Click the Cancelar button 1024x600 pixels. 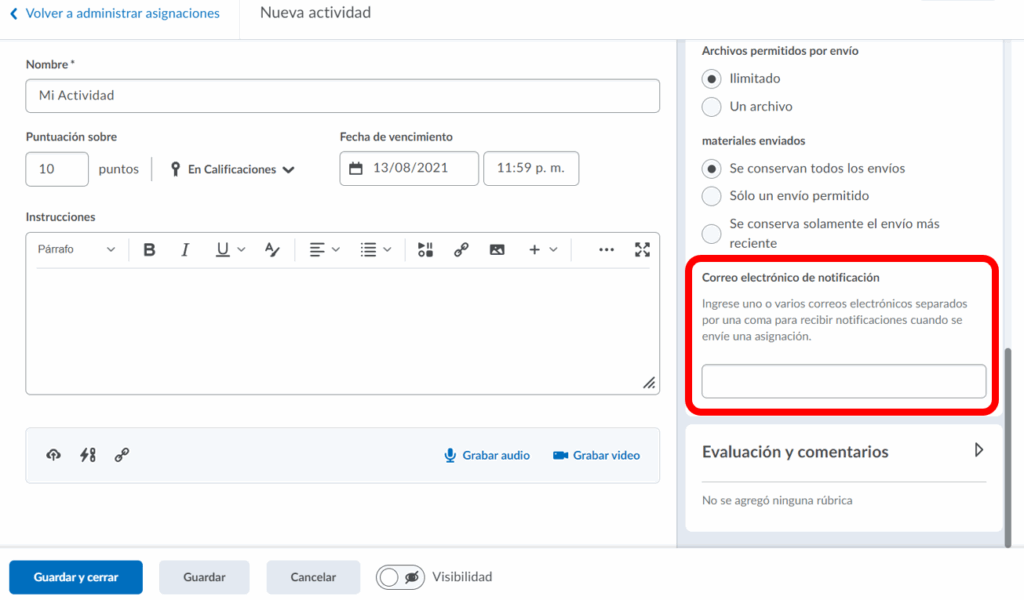click(x=312, y=577)
